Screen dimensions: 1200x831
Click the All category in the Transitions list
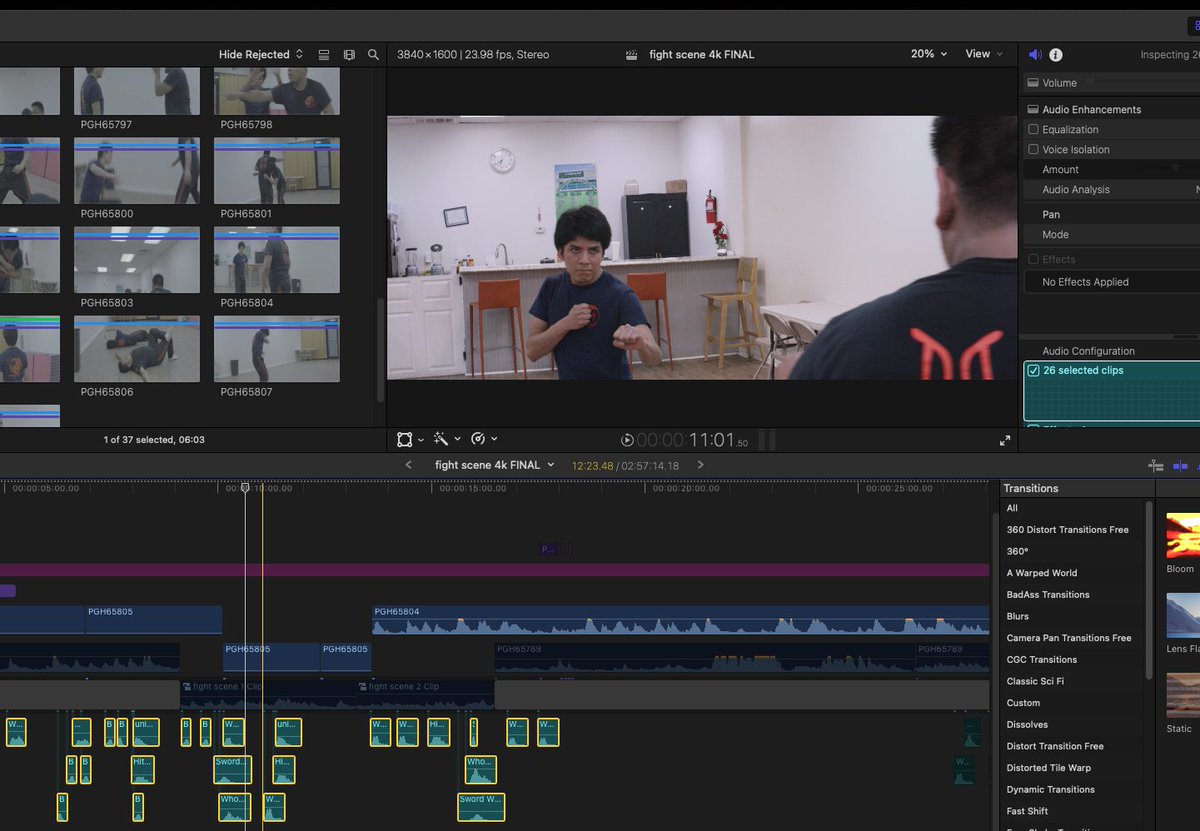(x=1012, y=508)
